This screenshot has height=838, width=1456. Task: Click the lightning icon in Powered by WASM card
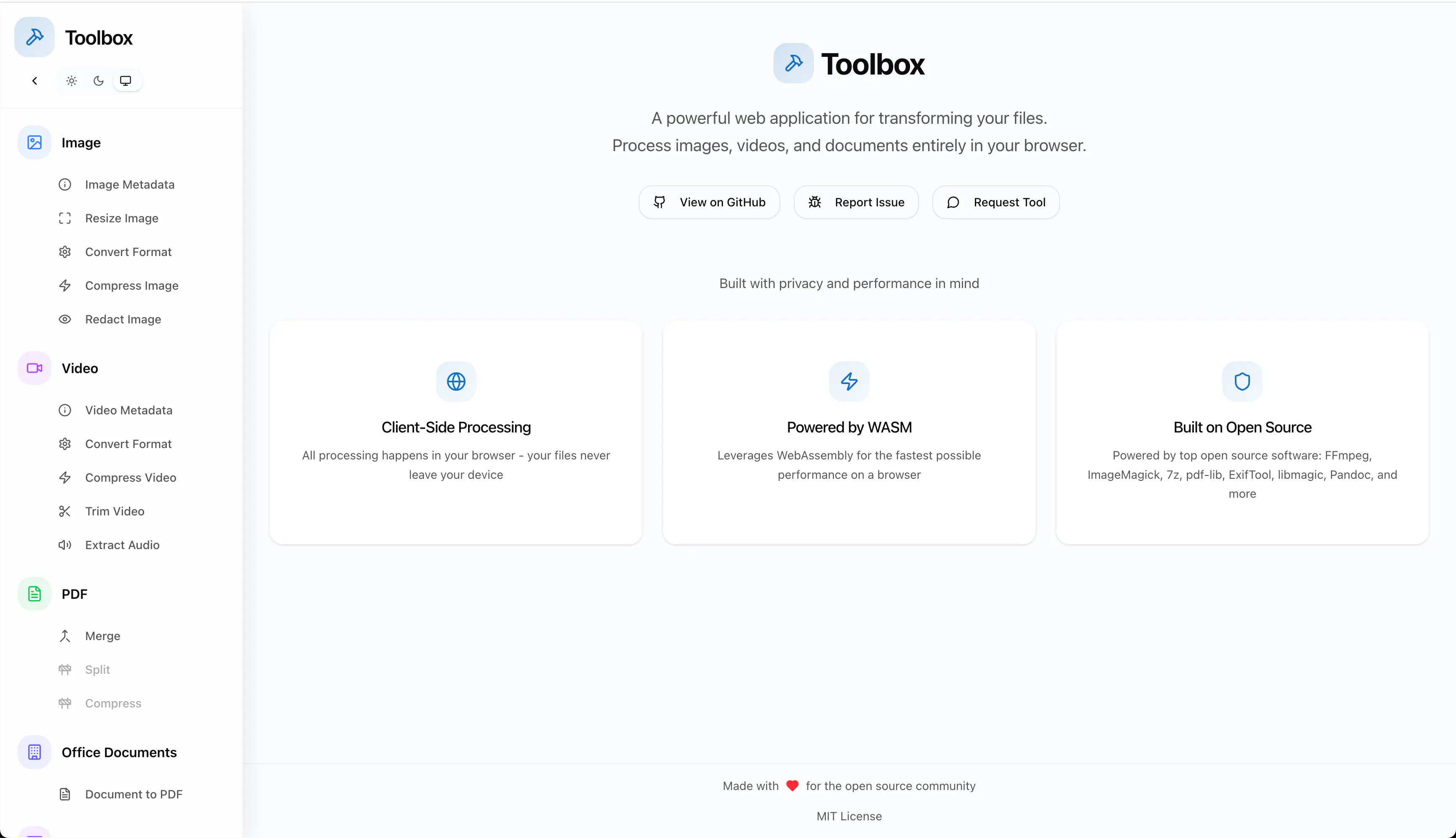[849, 382]
